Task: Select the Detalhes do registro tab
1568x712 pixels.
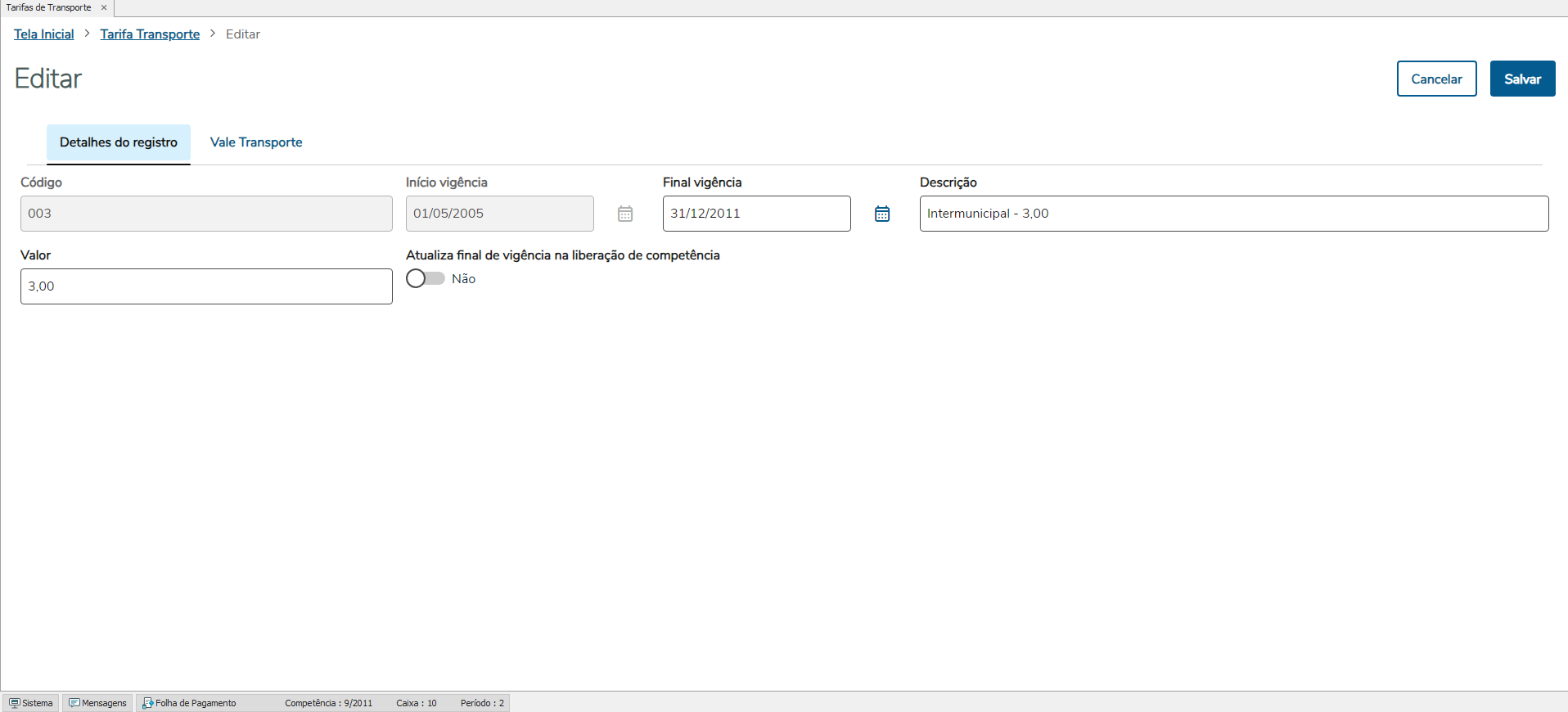Action: (119, 142)
